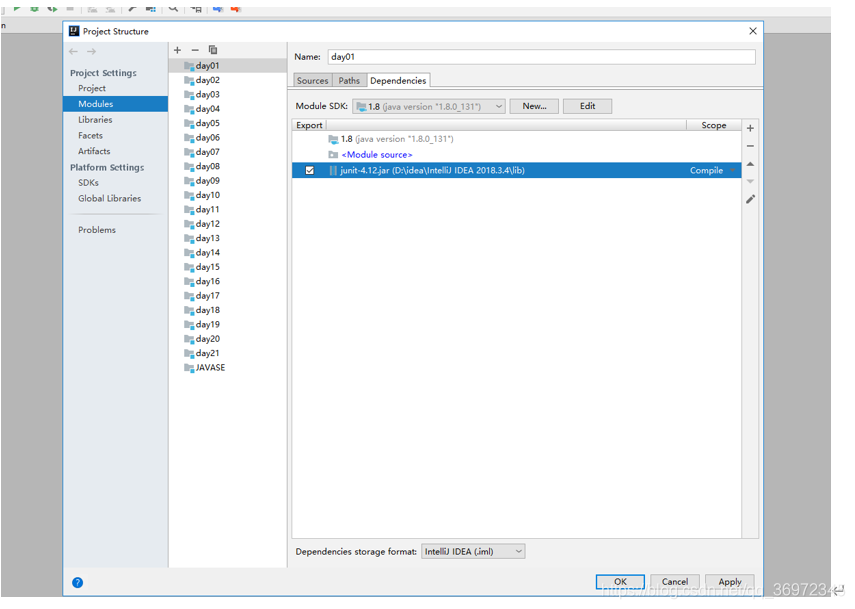Open help with the question mark icon
Screen dimensions: 855x609
pyautogui.click(x=77, y=583)
